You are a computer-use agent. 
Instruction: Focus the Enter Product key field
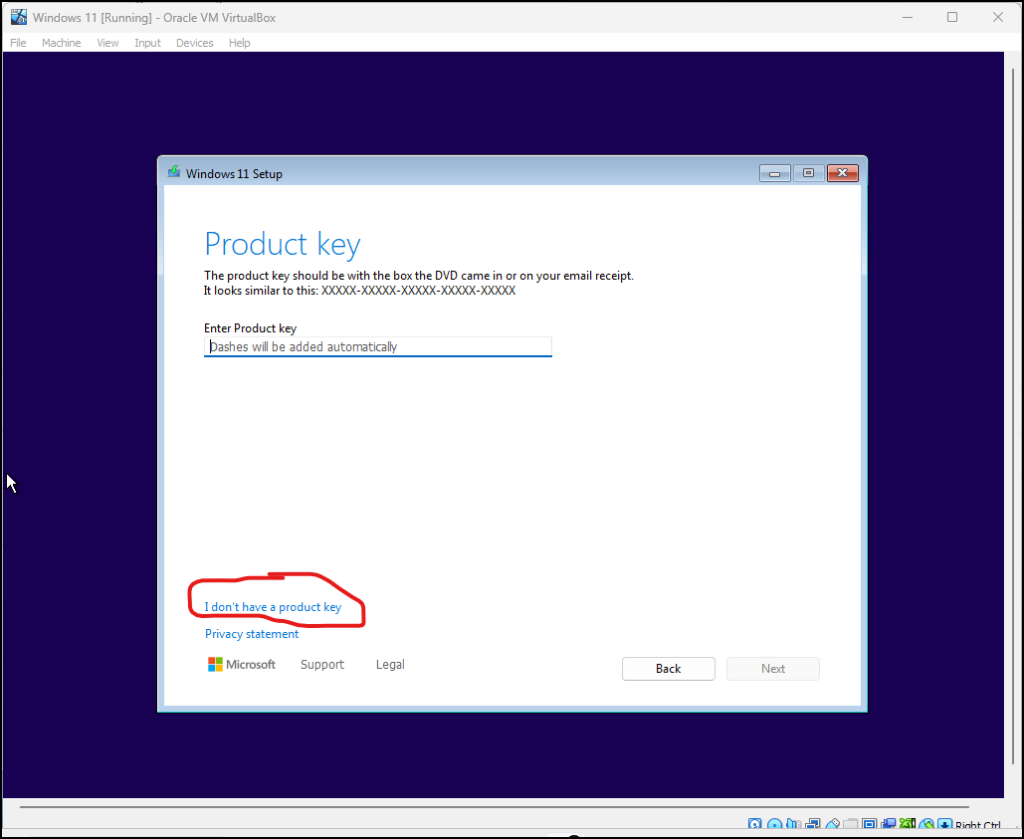[x=377, y=347]
